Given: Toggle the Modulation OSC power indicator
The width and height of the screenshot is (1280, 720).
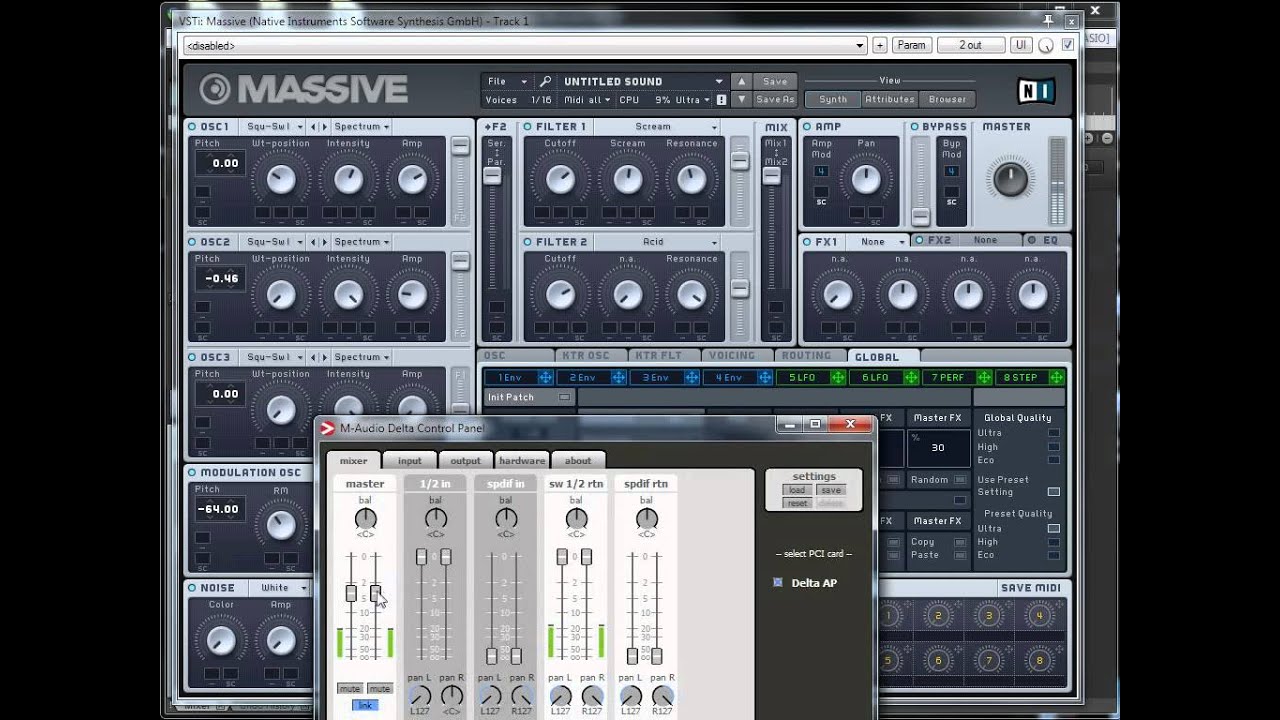Looking at the screenshot, I should pyautogui.click(x=192, y=473).
